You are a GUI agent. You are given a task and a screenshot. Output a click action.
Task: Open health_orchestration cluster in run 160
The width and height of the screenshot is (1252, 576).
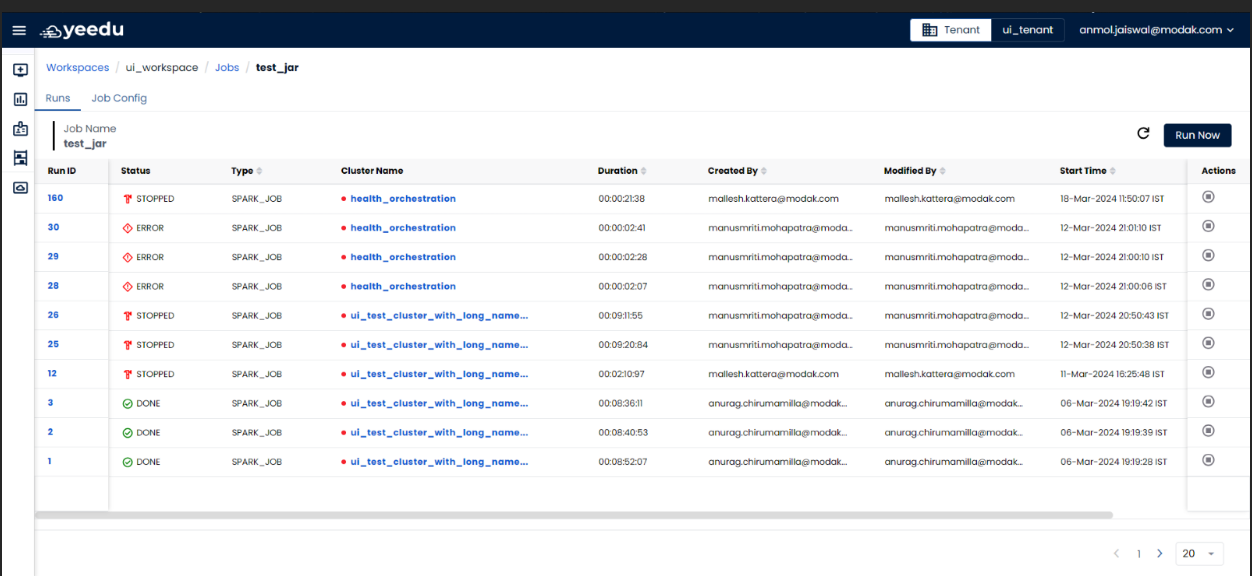[x=403, y=199]
